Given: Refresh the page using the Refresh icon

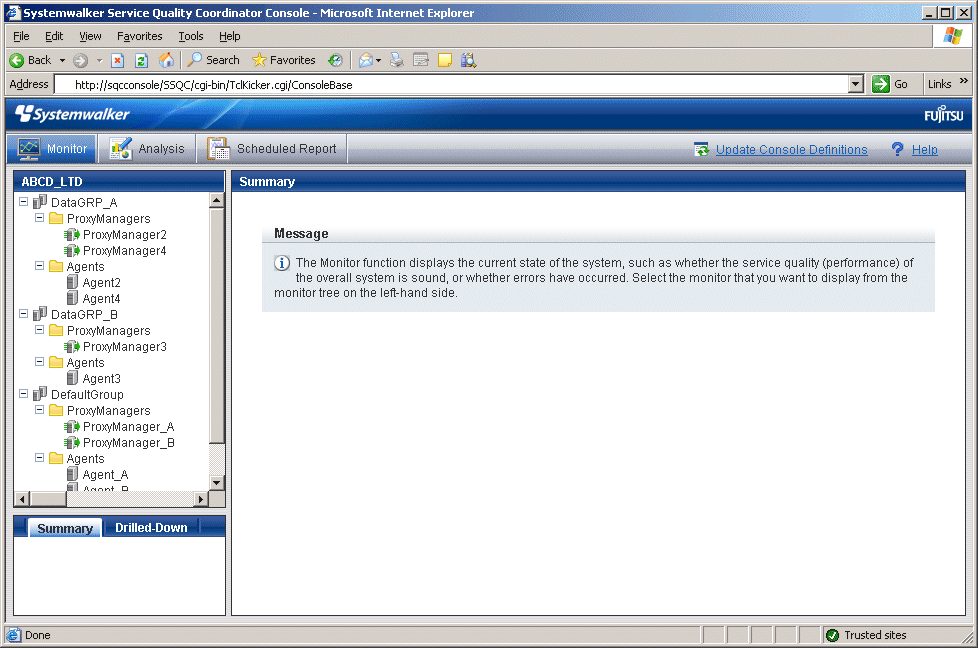Looking at the screenshot, I should 142,60.
